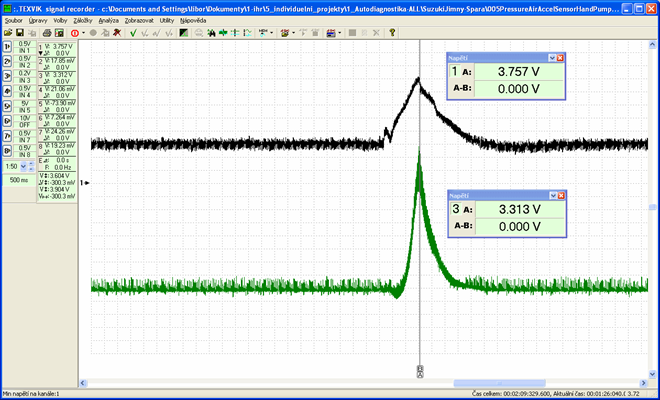Click the green checkmark icon
This screenshot has height=400, width=660.
[133, 33]
